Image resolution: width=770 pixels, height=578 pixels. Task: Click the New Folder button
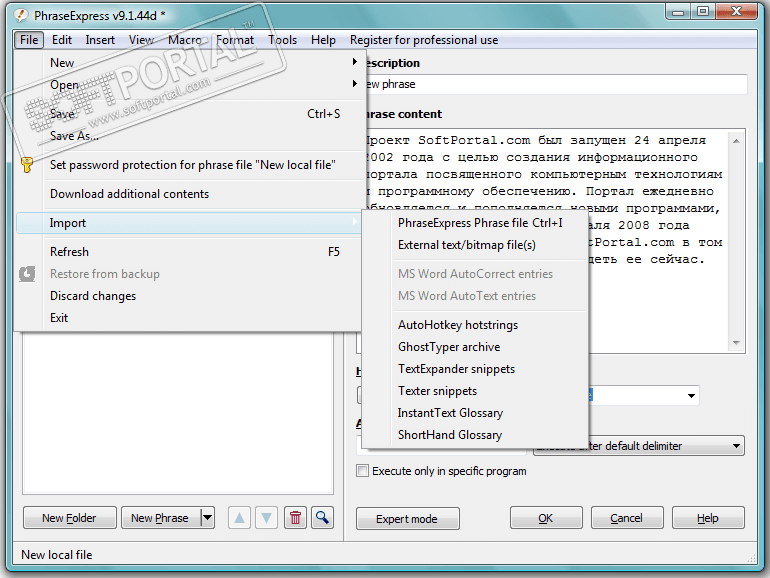click(x=69, y=518)
